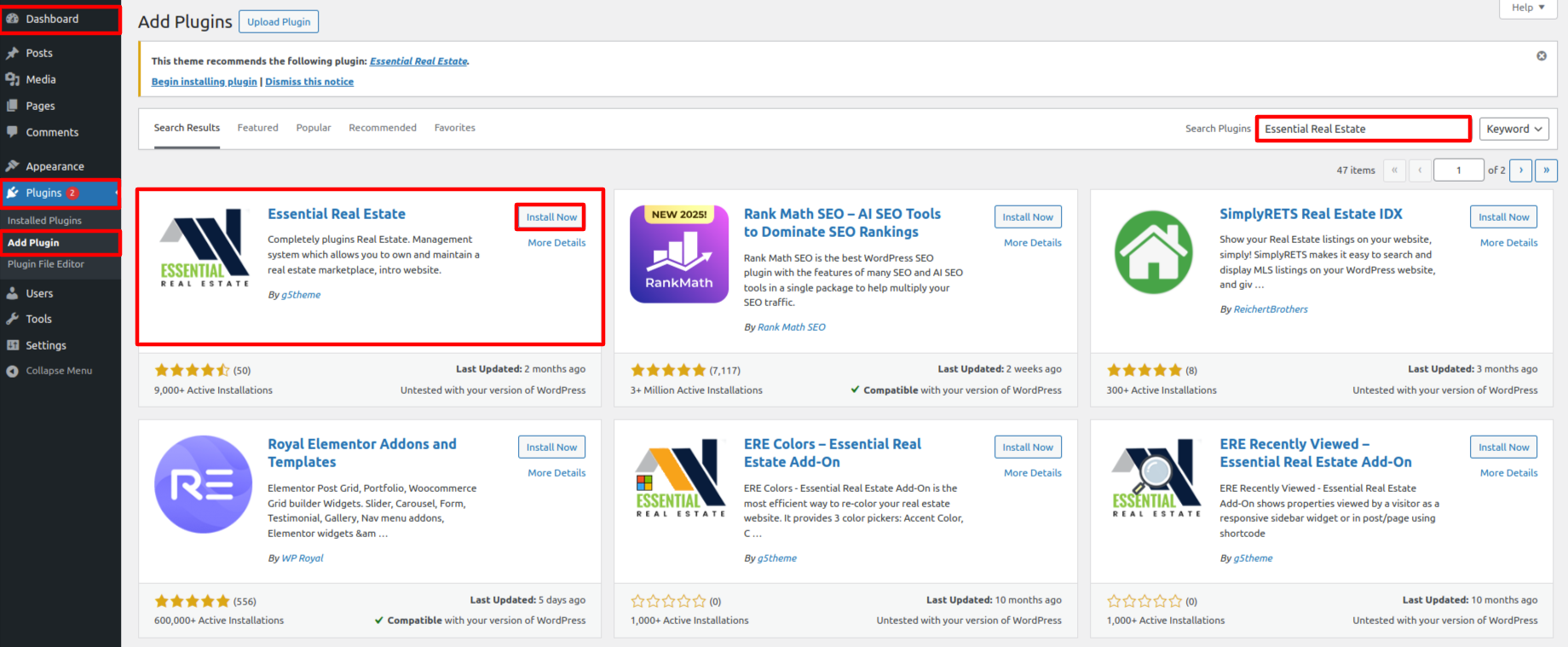Click the Rank Math SEO plugin thumbnail
Image resolution: width=1568 pixels, height=647 pixels.
[x=678, y=254]
